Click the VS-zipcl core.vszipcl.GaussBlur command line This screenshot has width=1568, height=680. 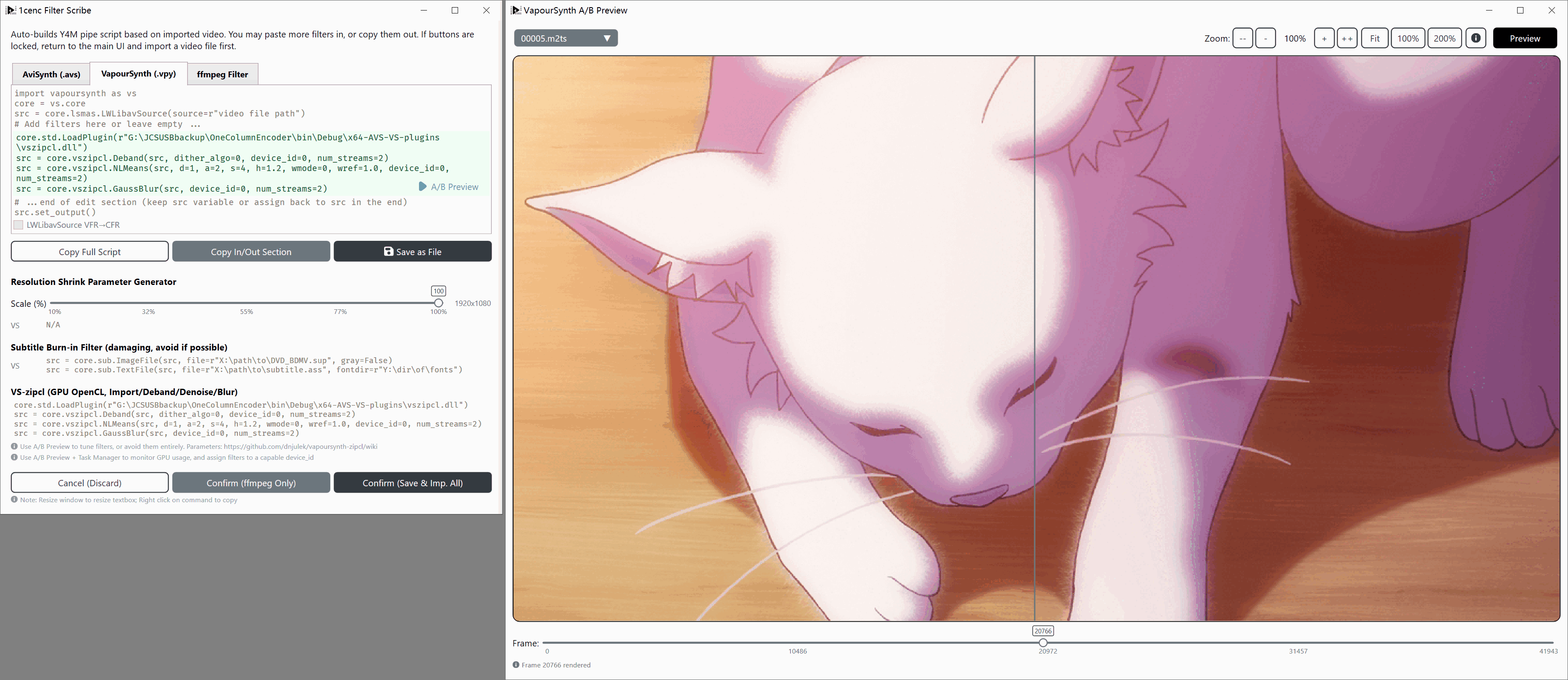(x=157, y=433)
